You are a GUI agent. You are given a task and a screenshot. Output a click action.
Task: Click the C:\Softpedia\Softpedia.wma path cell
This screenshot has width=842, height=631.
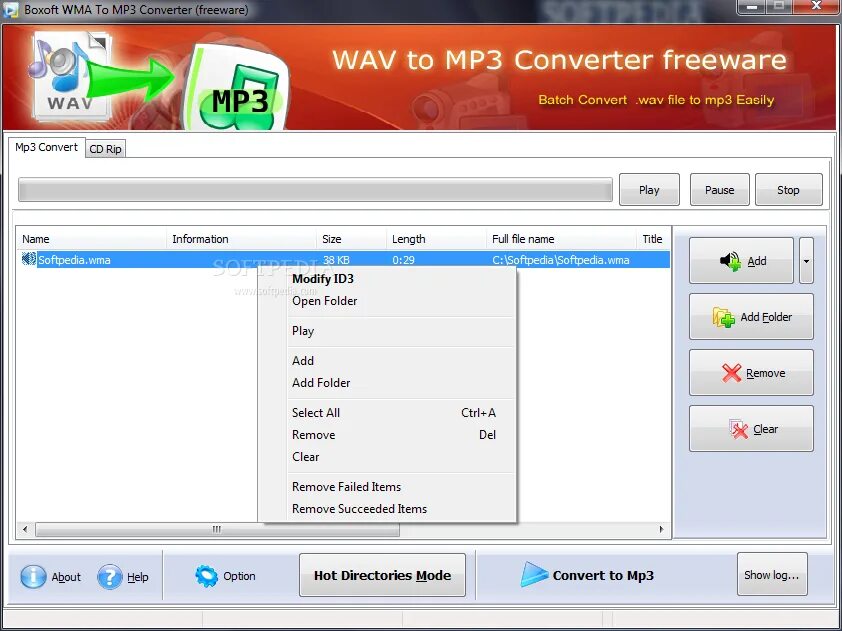561,260
